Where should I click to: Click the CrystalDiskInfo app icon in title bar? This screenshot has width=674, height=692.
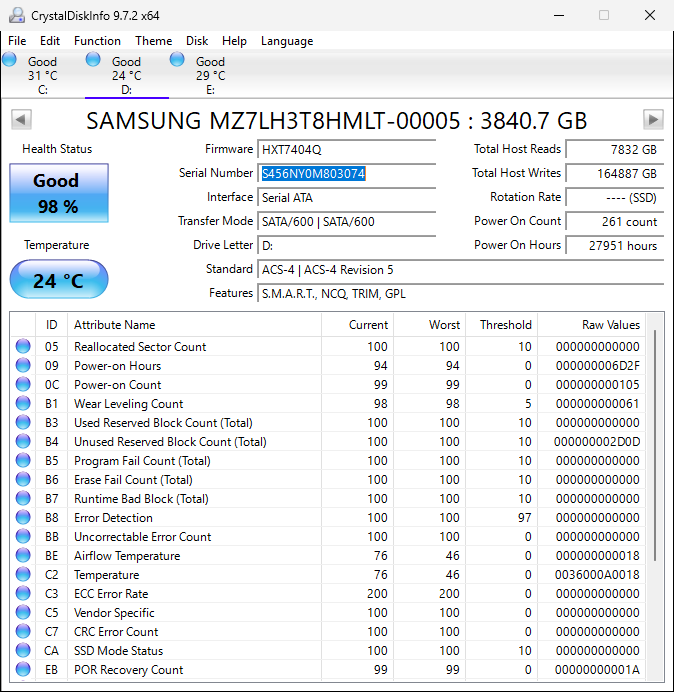click(17, 15)
